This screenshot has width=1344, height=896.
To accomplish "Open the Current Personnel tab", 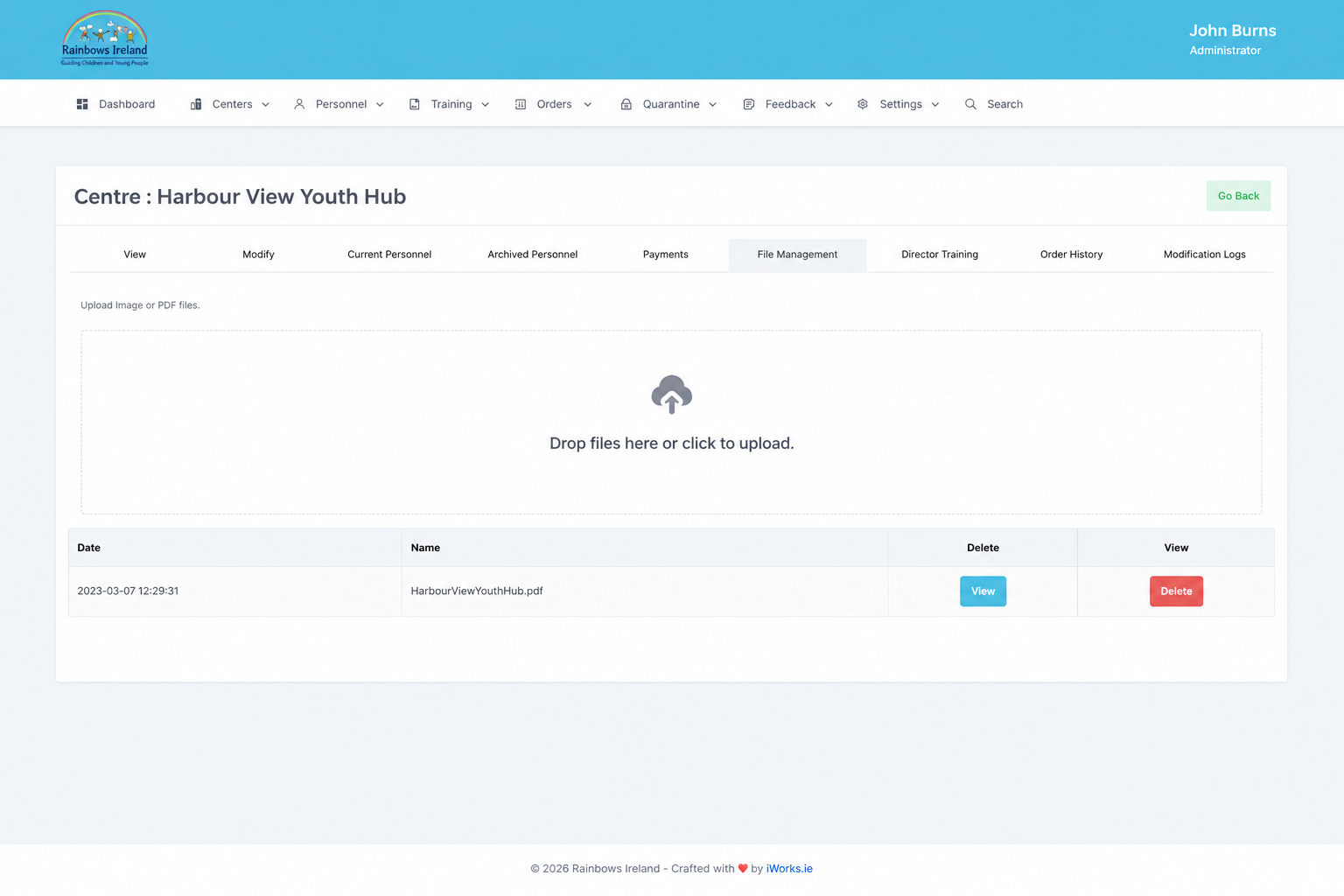I will pyautogui.click(x=389, y=255).
